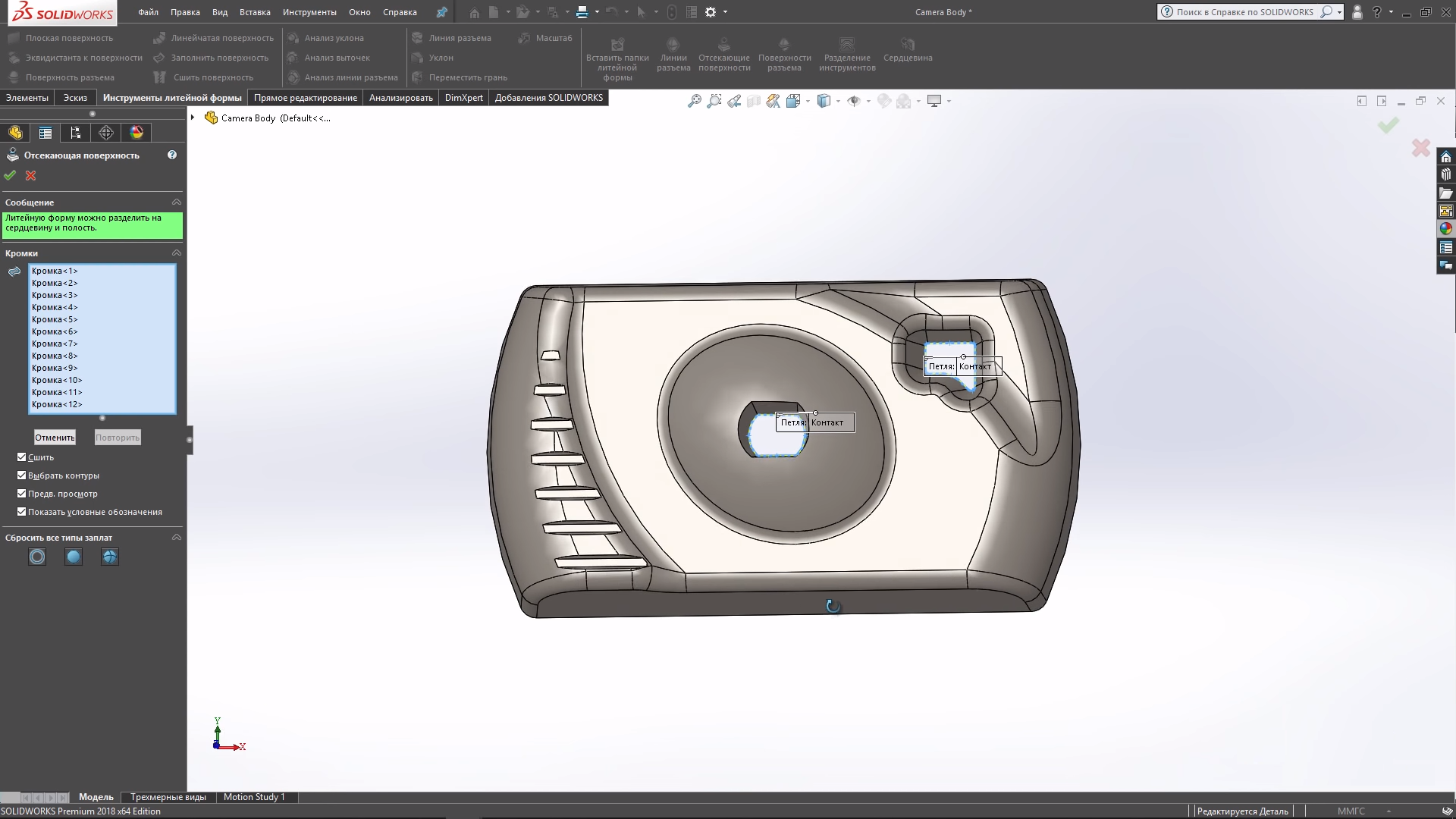Image resolution: width=1456 pixels, height=819 pixels.
Task: Switch to the Motion Study 1 tab
Action: point(254,797)
